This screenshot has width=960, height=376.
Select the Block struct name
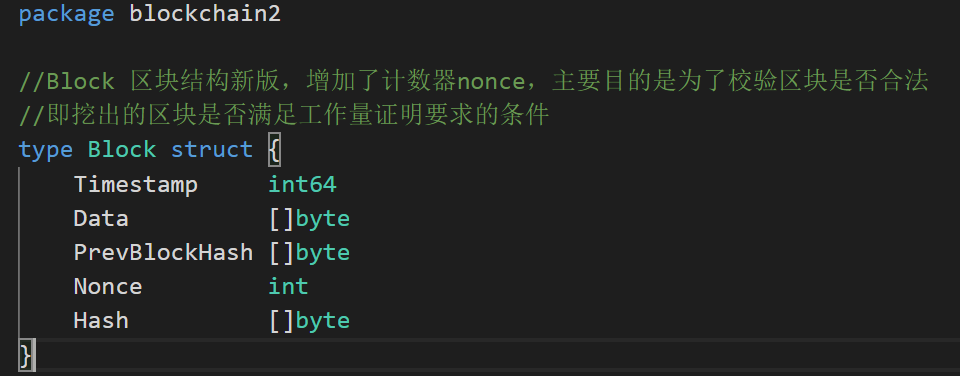122,149
